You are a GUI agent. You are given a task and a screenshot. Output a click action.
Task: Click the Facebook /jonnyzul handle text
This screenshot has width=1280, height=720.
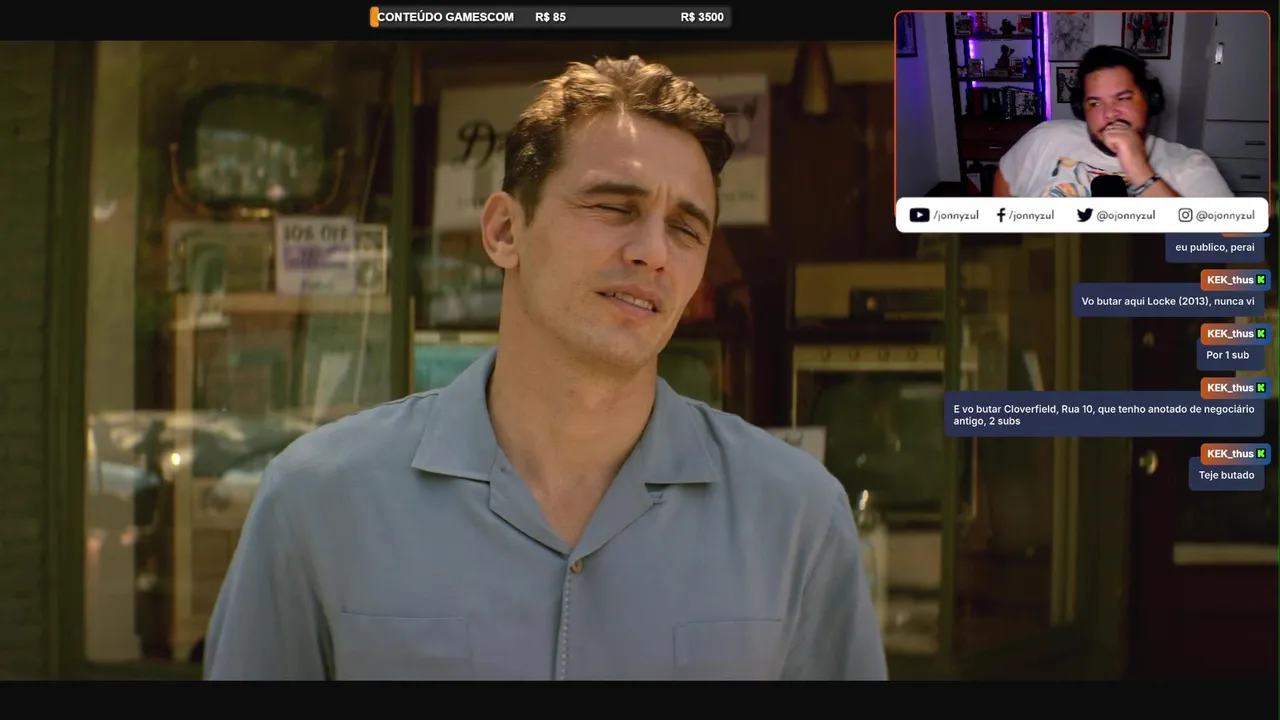[x=1031, y=215]
